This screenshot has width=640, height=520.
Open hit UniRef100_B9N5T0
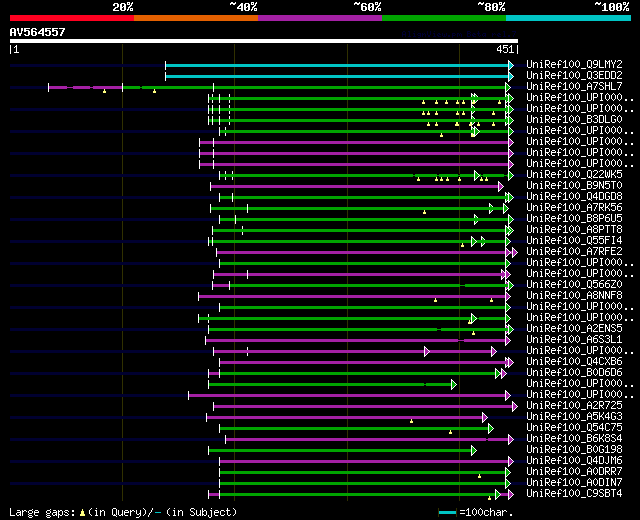click(574, 186)
